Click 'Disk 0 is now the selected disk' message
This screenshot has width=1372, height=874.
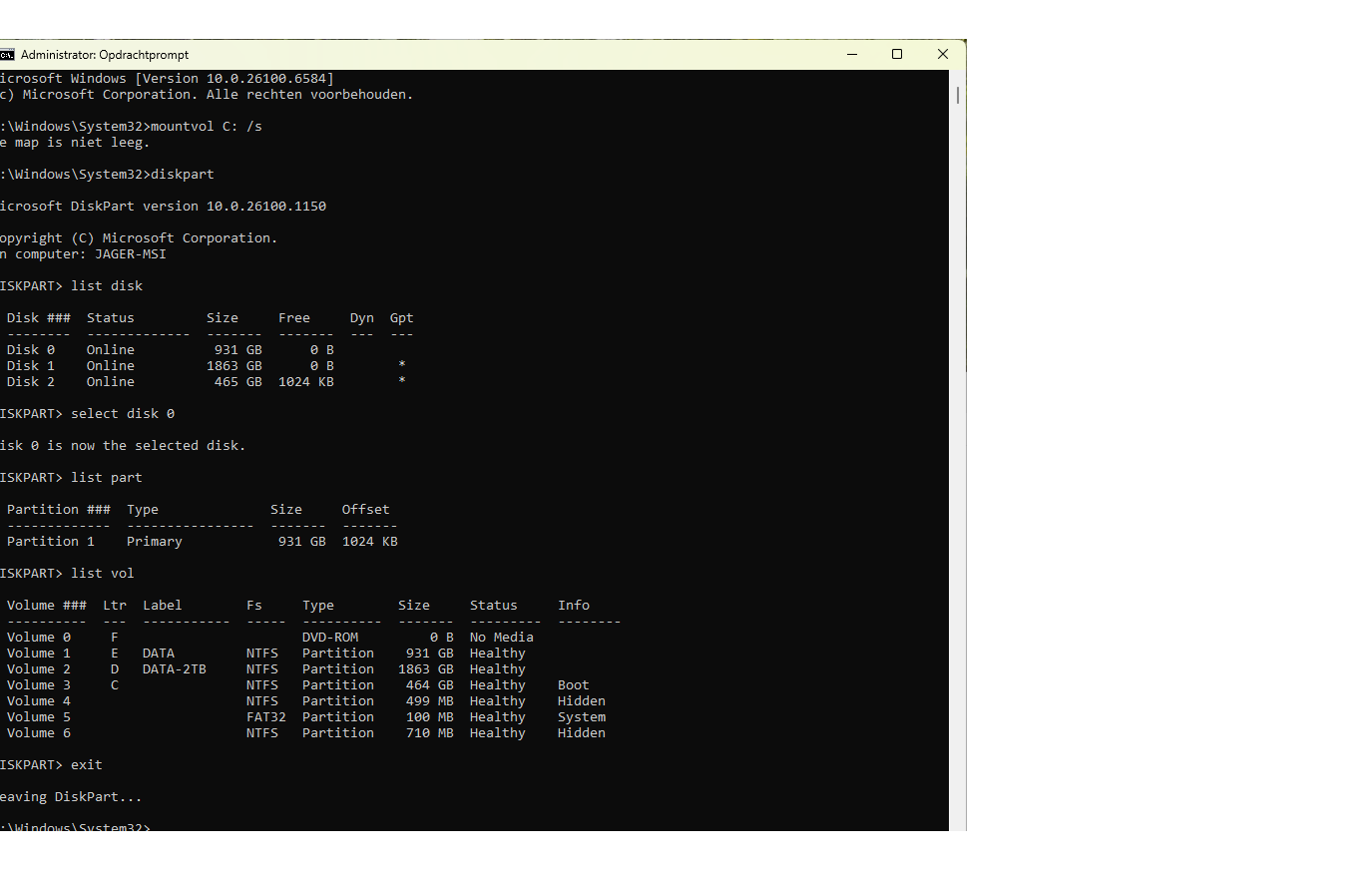[123, 446]
